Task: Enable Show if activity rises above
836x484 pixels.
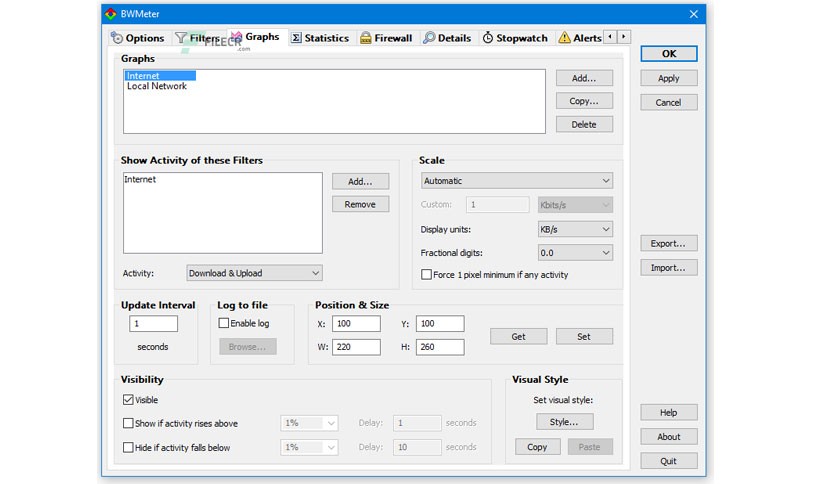Action: coord(128,423)
